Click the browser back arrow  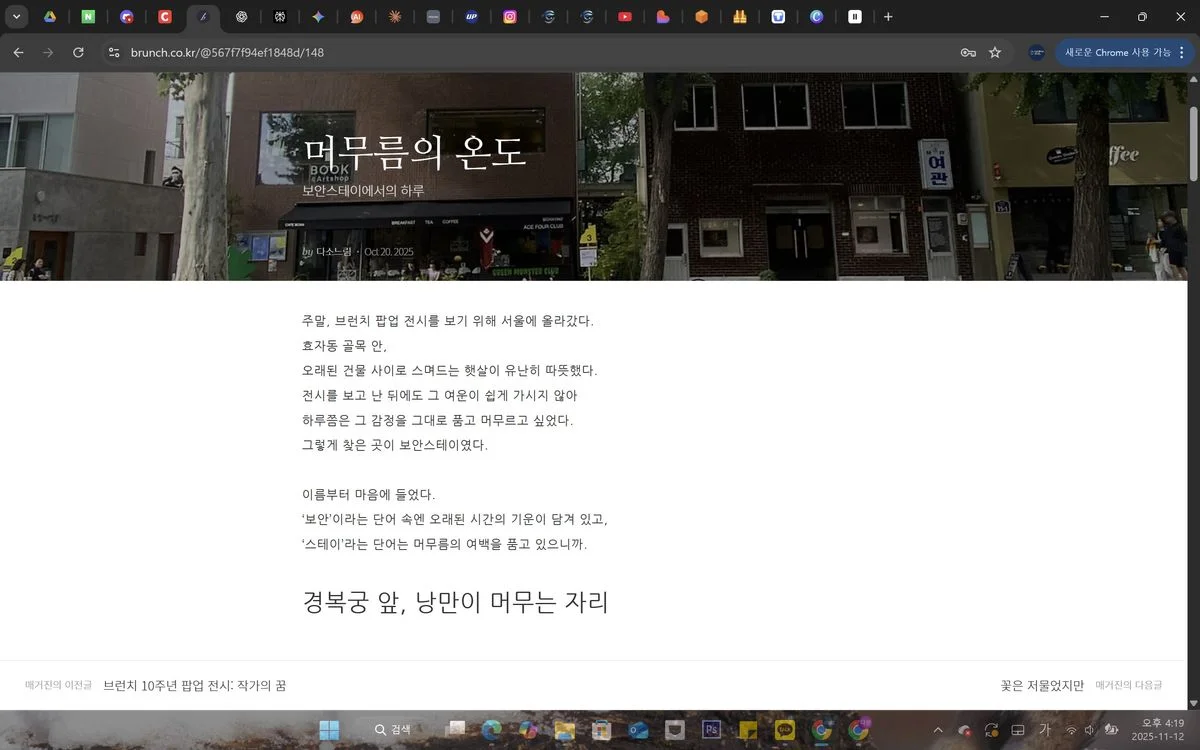[x=18, y=52]
